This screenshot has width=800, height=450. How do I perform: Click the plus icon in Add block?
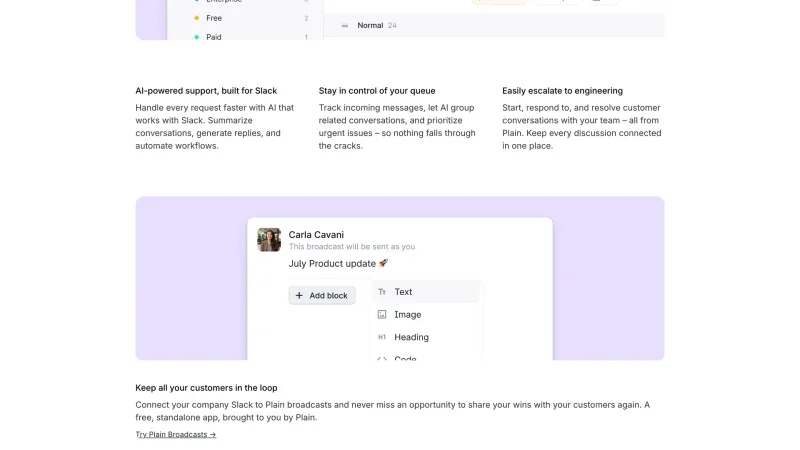coord(299,295)
